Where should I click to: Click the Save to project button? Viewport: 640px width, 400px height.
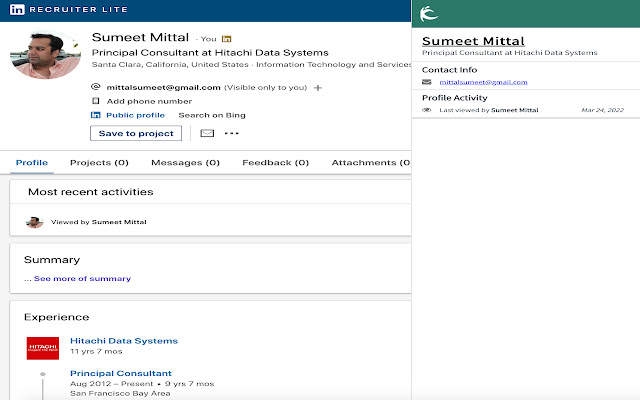pyautogui.click(x=136, y=133)
